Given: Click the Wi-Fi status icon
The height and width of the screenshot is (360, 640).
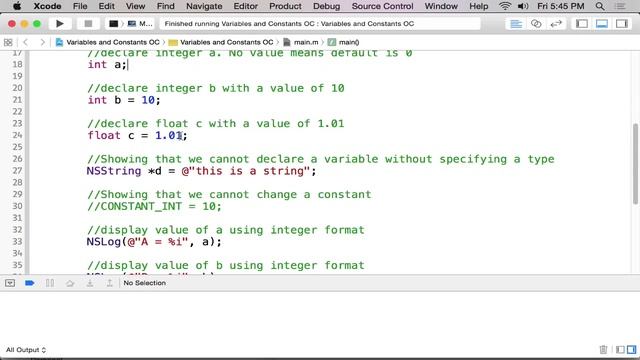Looking at the screenshot, I should coord(505,6).
